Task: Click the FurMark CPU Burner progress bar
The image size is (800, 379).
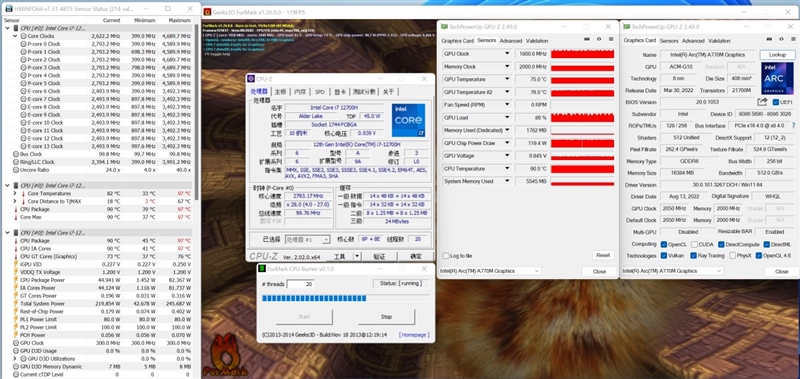Action: (345, 298)
